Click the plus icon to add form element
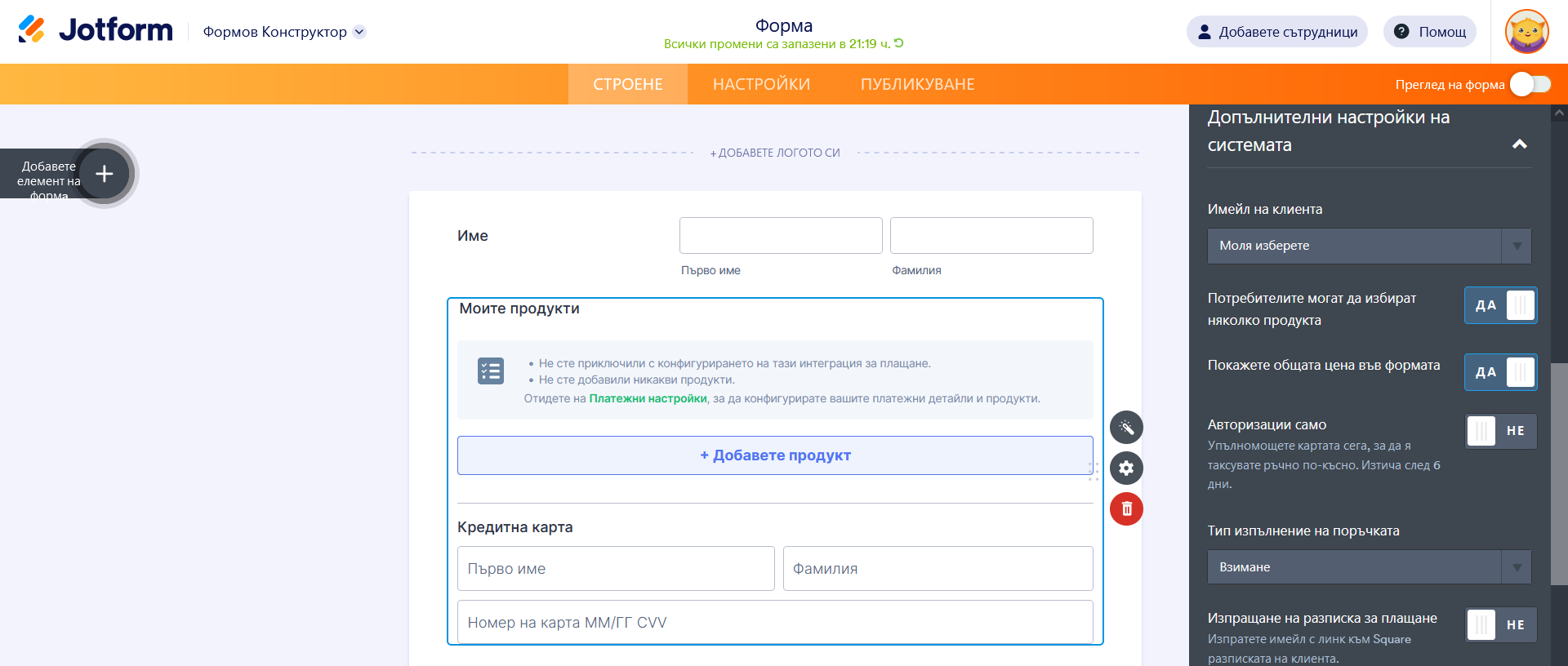The height and width of the screenshot is (666, 1568). (105, 174)
